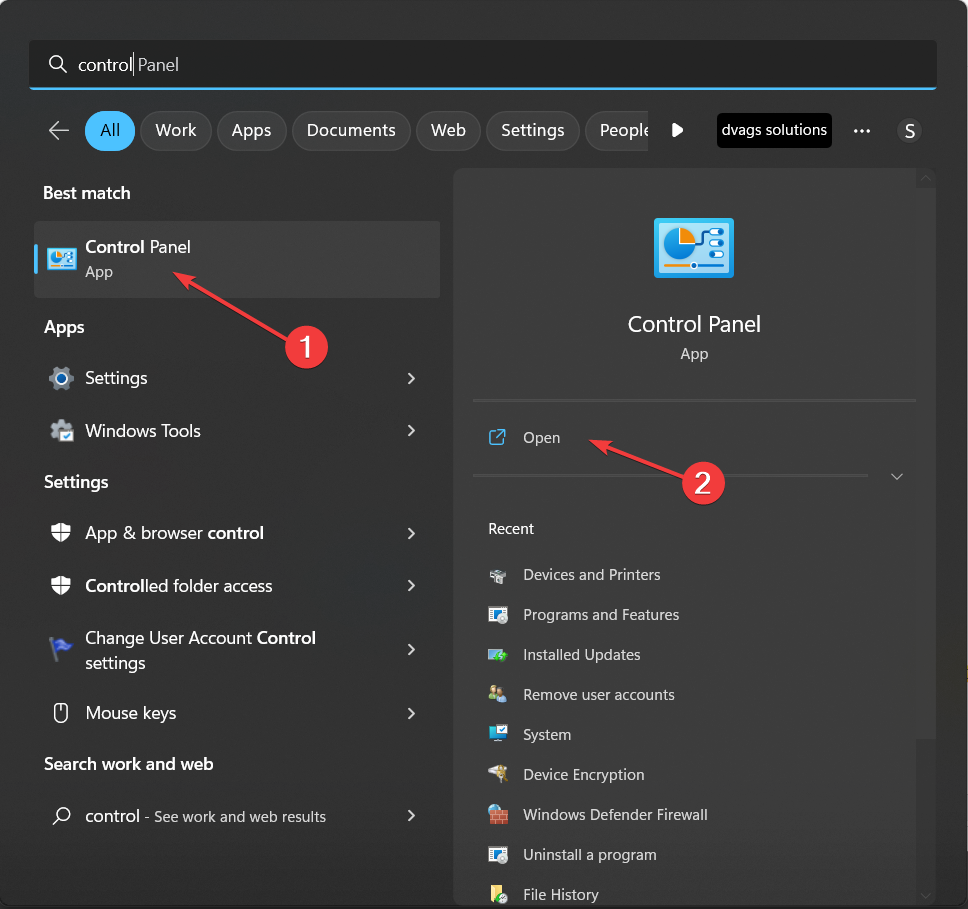Screen dimensions: 968x909
Task: Switch to the Work filter tab
Action: (x=176, y=130)
